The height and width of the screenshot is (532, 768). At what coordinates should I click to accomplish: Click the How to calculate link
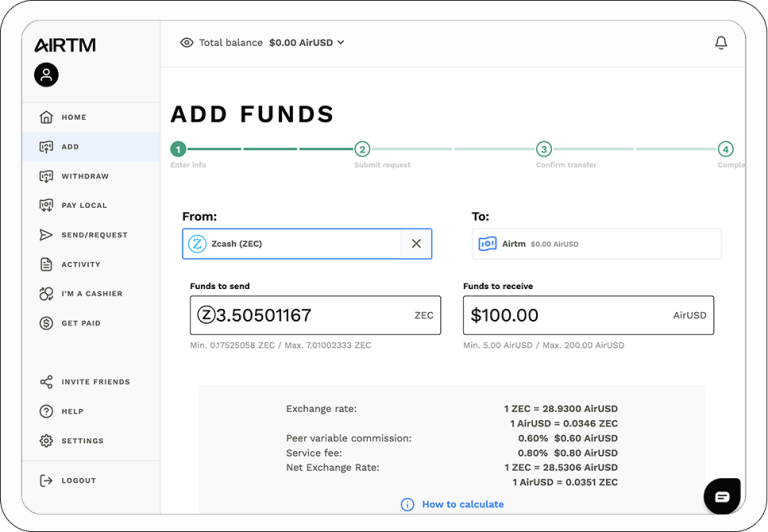[x=462, y=504]
